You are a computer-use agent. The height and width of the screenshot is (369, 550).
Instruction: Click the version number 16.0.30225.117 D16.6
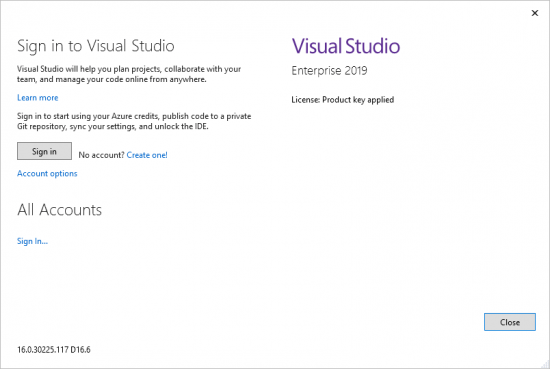pos(54,350)
